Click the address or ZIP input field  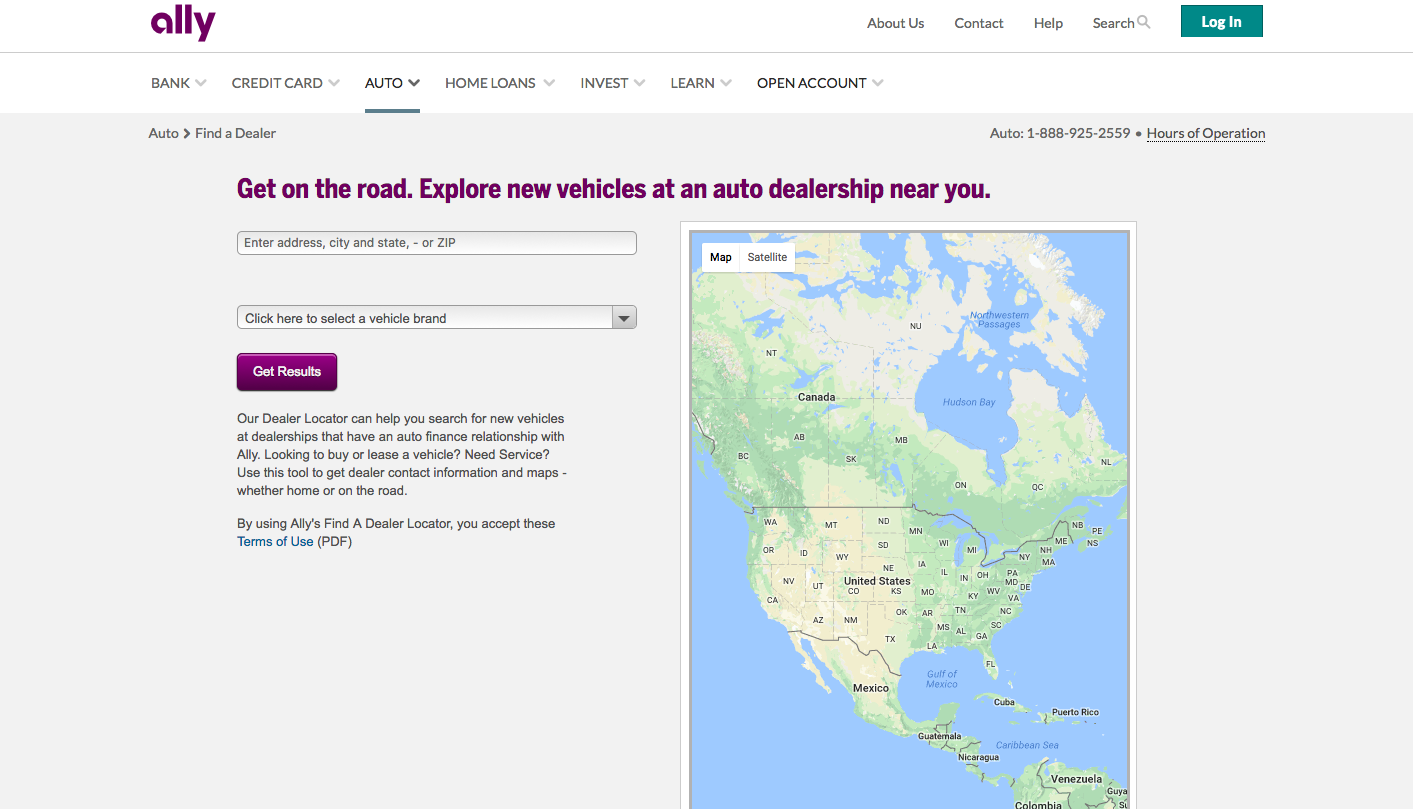pyautogui.click(x=436, y=243)
